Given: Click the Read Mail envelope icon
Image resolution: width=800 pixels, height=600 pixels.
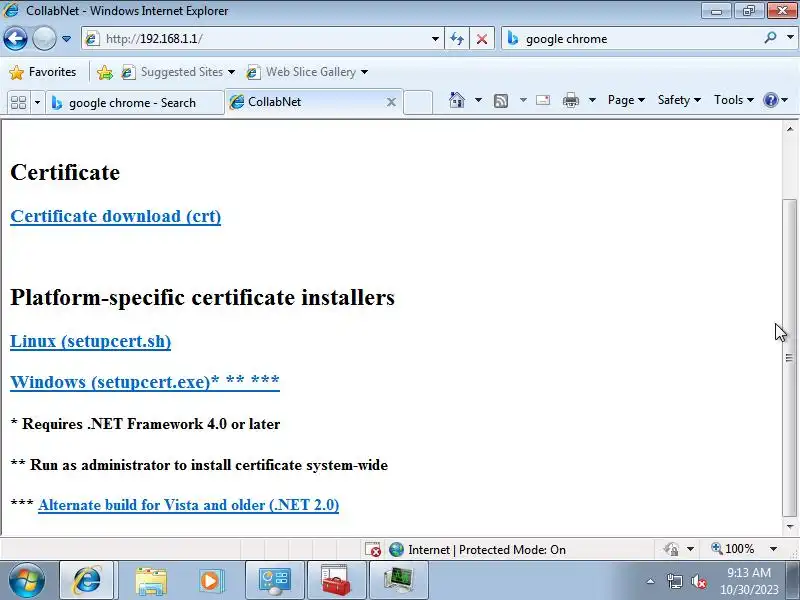Looking at the screenshot, I should point(543,100).
